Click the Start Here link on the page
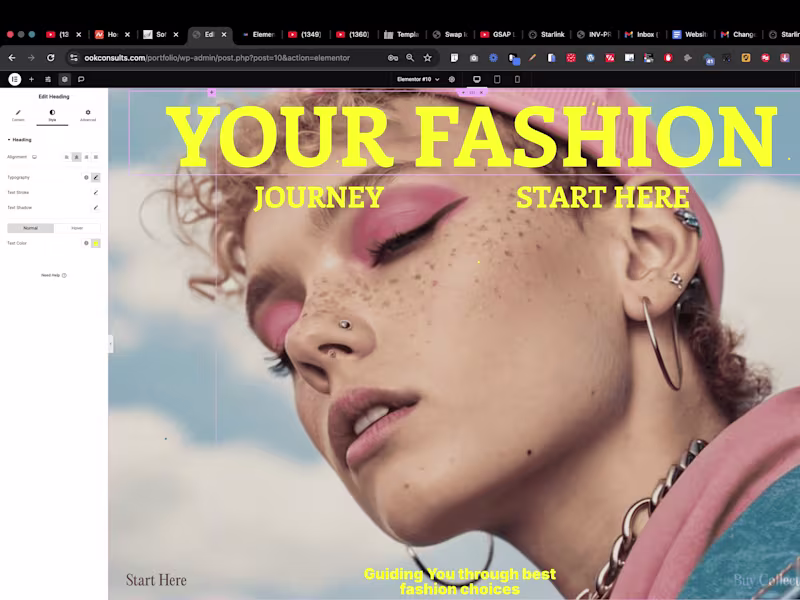800x600 pixels. tap(155, 579)
